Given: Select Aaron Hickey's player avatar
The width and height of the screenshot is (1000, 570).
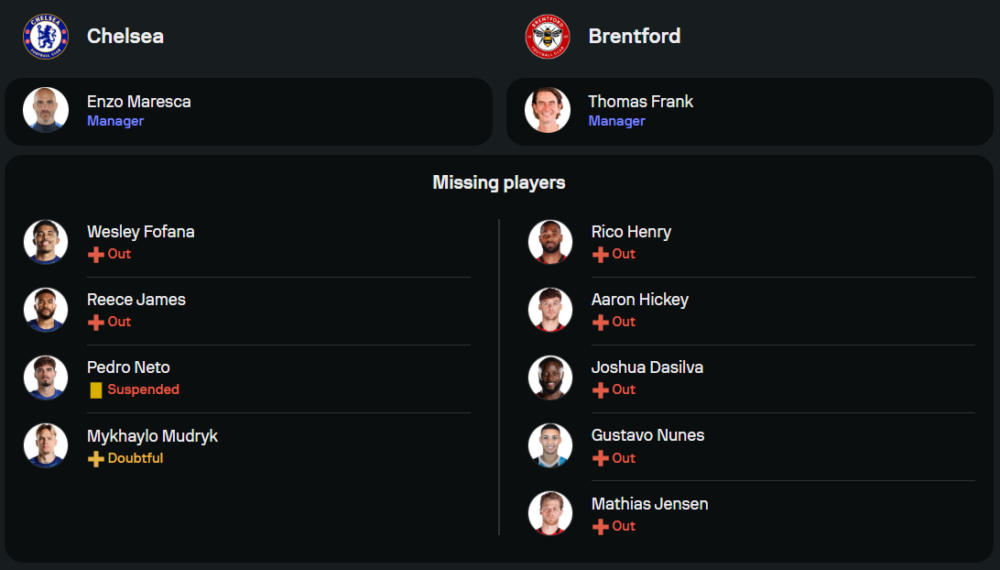Looking at the screenshot, I should 550,310.
